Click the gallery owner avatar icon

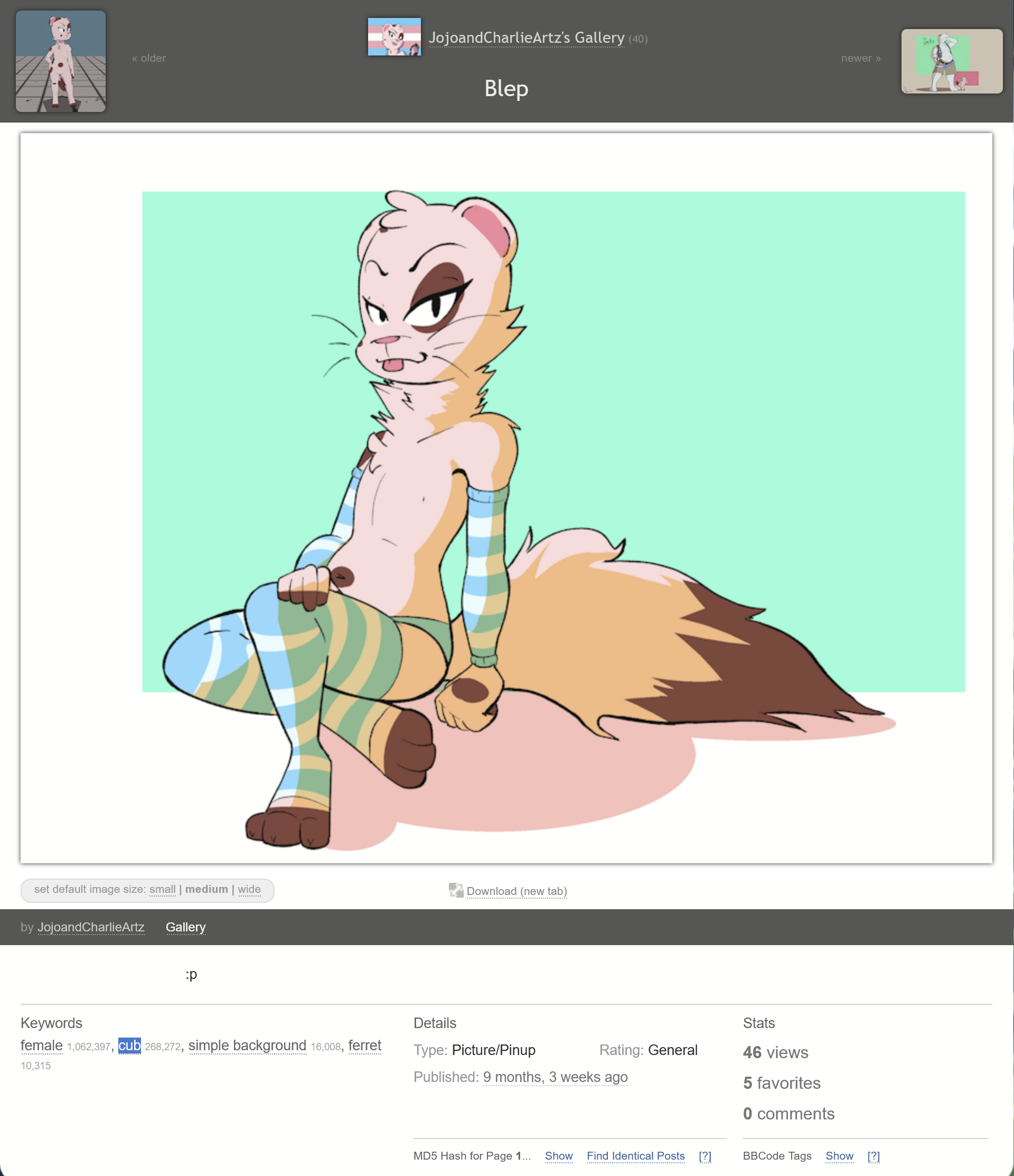tap(394, 37)
